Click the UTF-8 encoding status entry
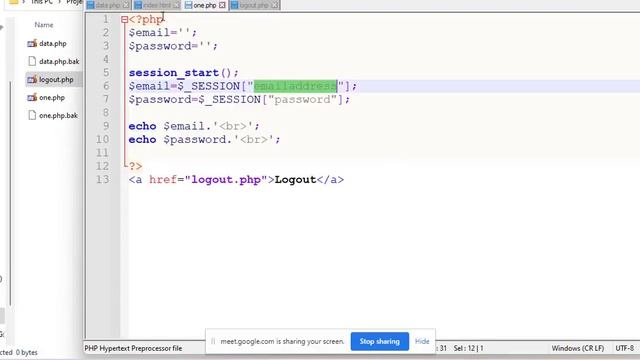The height and width of the screenshot is (360, 640). pyautogui.click(x=625, y=348)
